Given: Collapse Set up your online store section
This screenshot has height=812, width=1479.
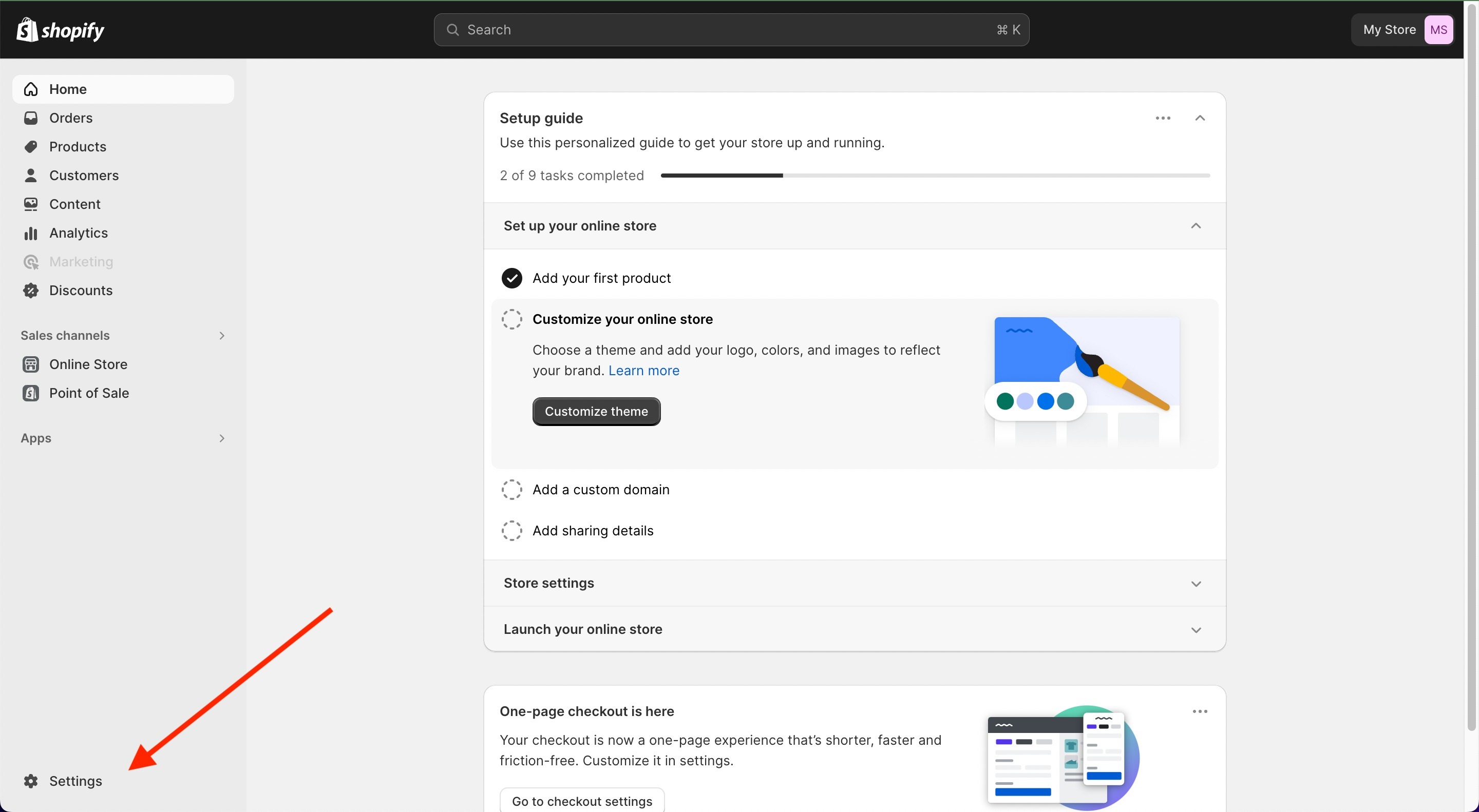Looking at the screenshot, I should pyautogui.click(x=1196, y=225).
